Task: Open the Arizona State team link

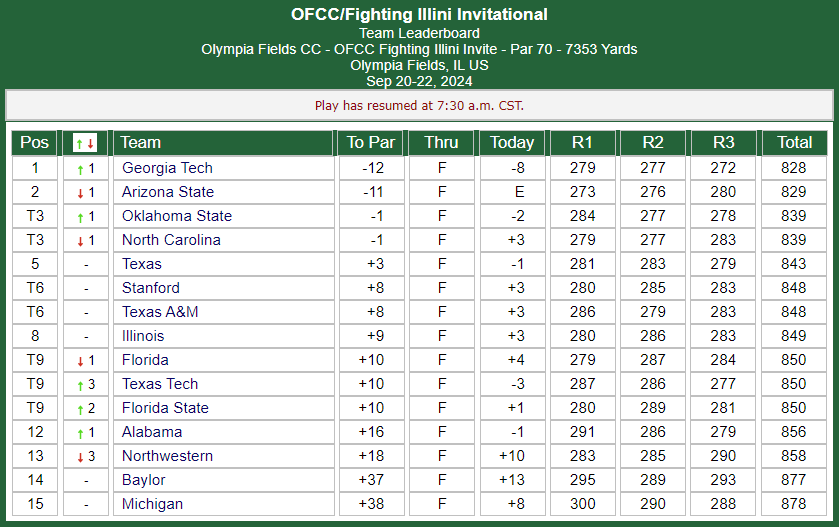Action: [168, 192]
